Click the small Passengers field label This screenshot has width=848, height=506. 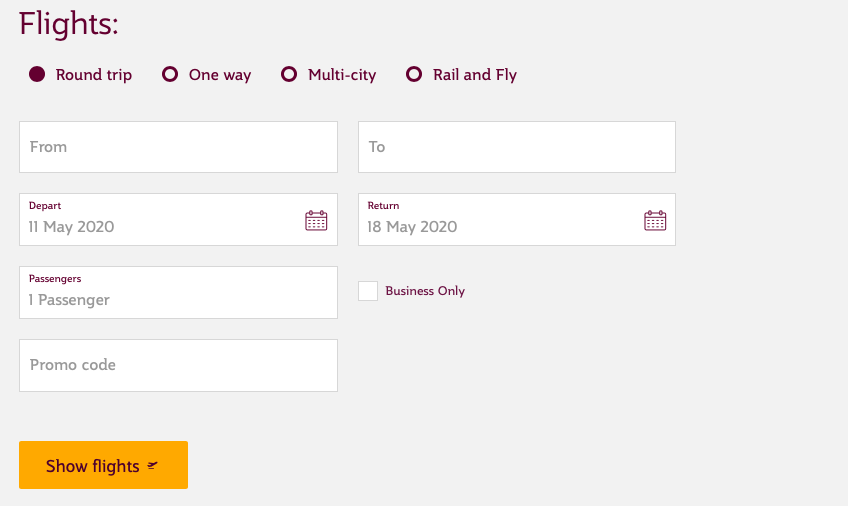[x=55, y=279]
